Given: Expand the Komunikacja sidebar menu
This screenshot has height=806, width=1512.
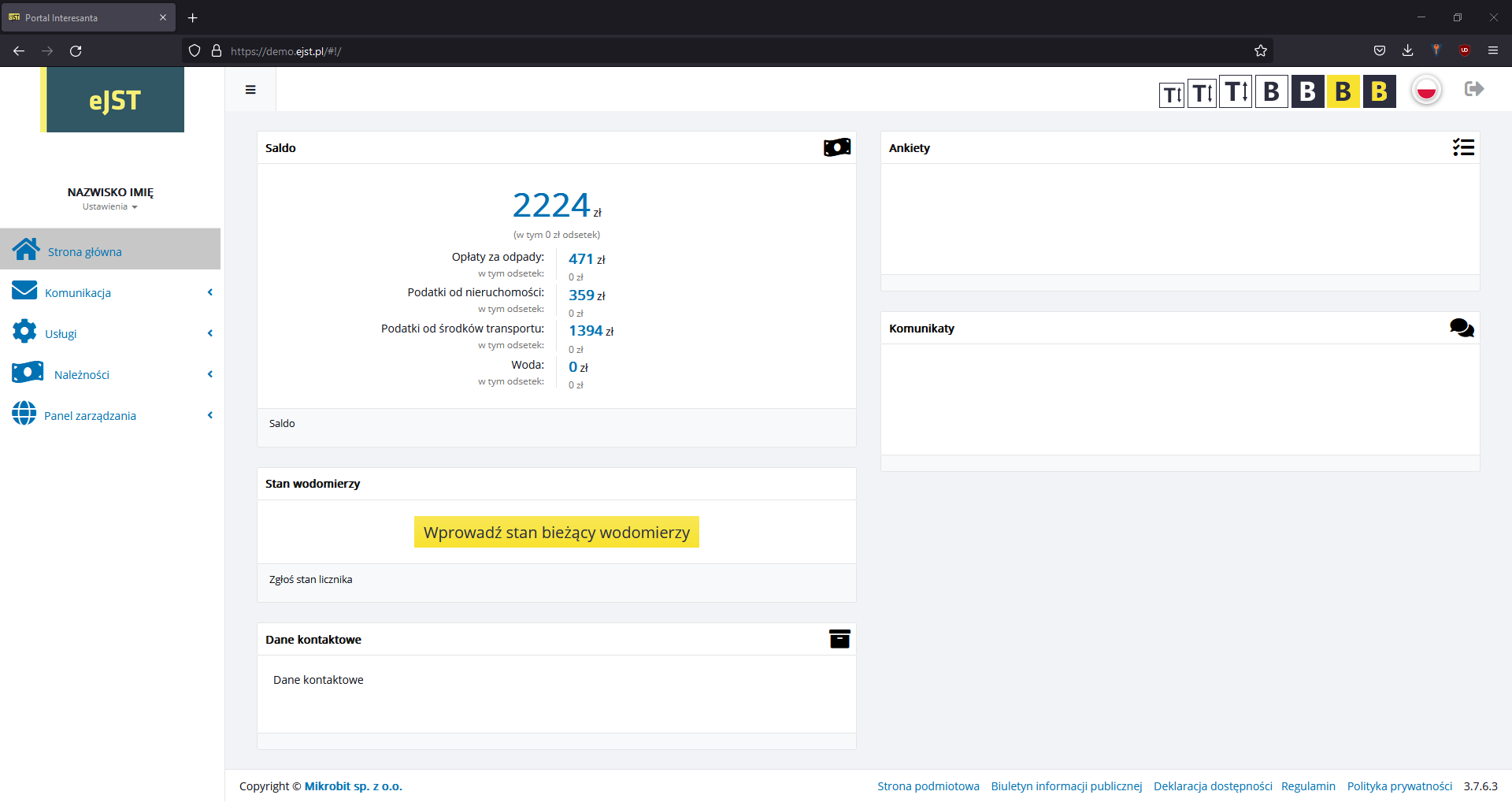Looking at the screenshot, I should [78, 293].
